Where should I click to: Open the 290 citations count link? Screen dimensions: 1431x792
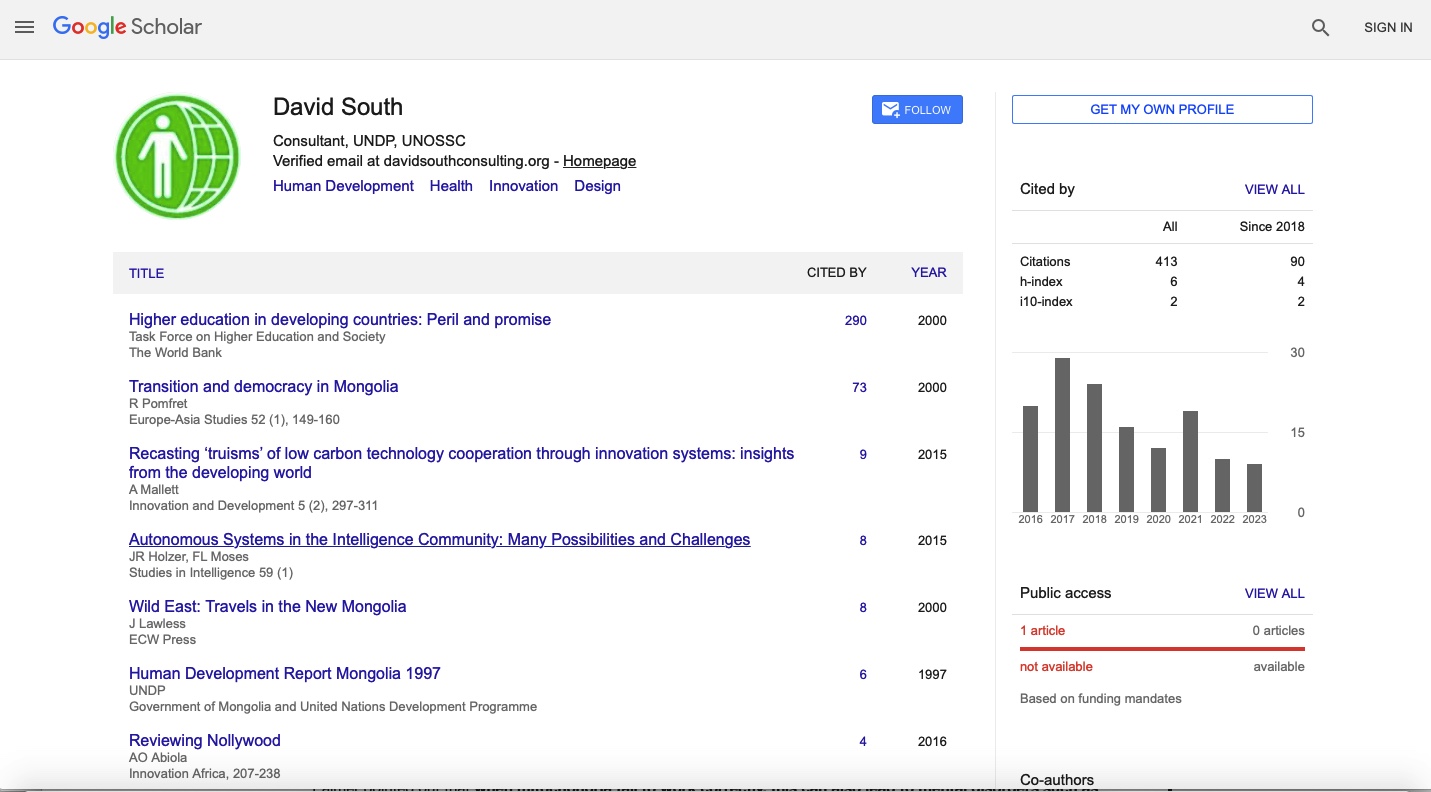pyautogui.click(x=855, y=321)
